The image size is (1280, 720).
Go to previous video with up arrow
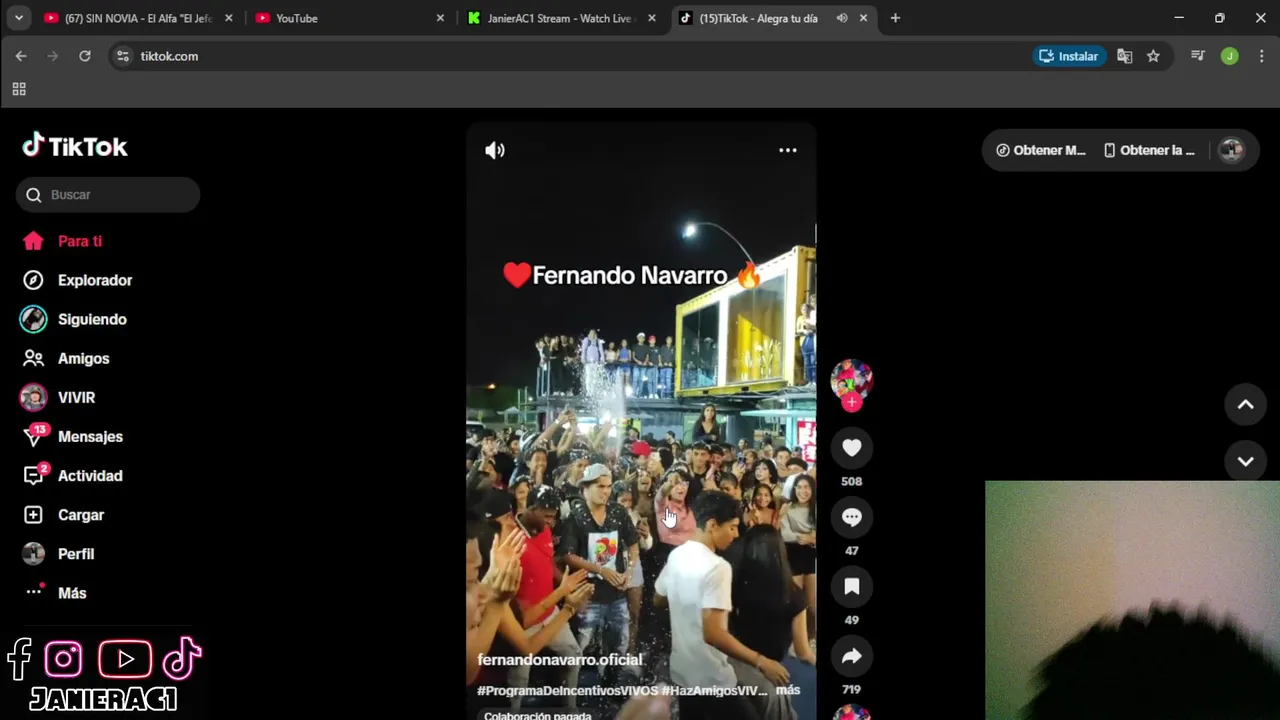tap(1246, 404)
